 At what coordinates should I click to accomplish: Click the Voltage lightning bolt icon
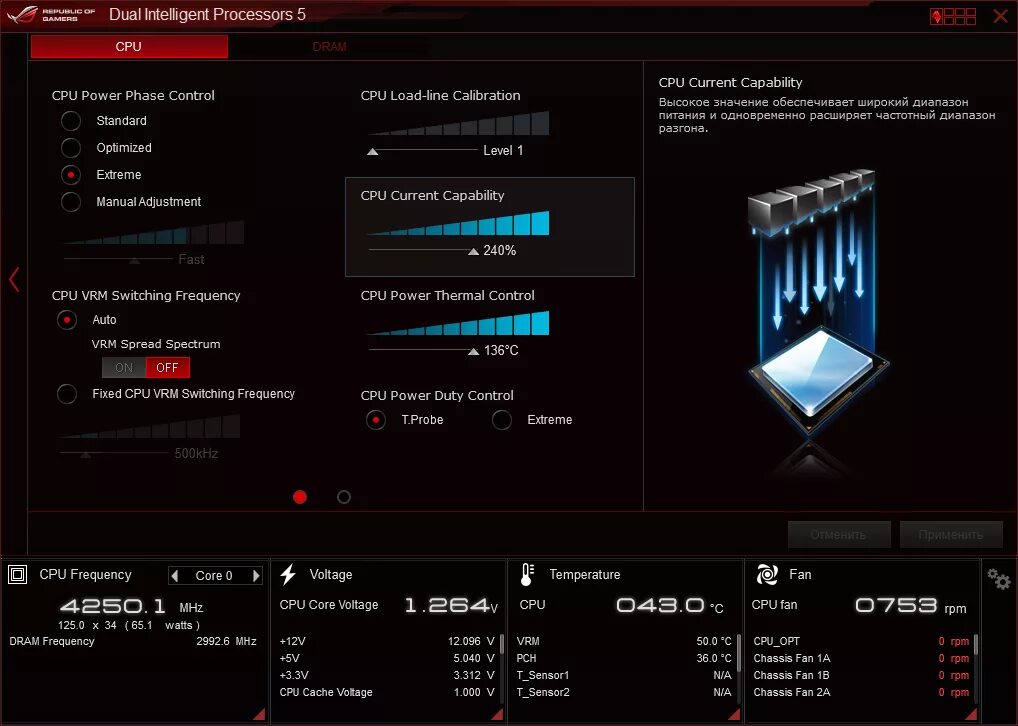[x=288, y=575]
